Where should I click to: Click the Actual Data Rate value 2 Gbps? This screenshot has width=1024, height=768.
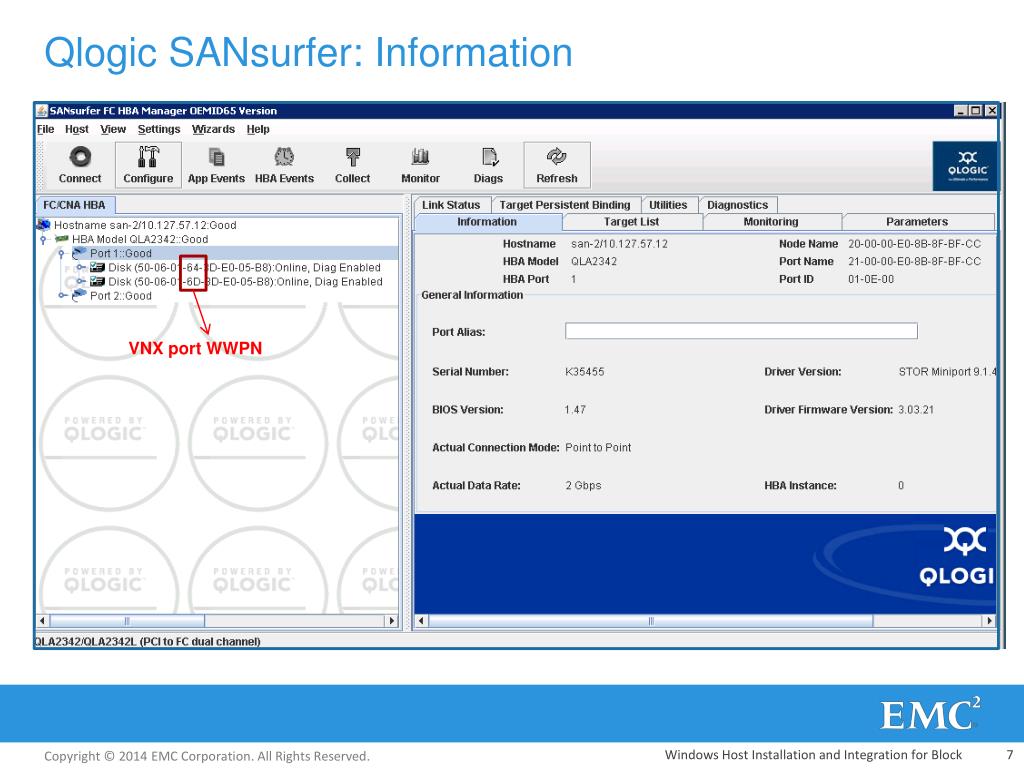tap(583, 485)
